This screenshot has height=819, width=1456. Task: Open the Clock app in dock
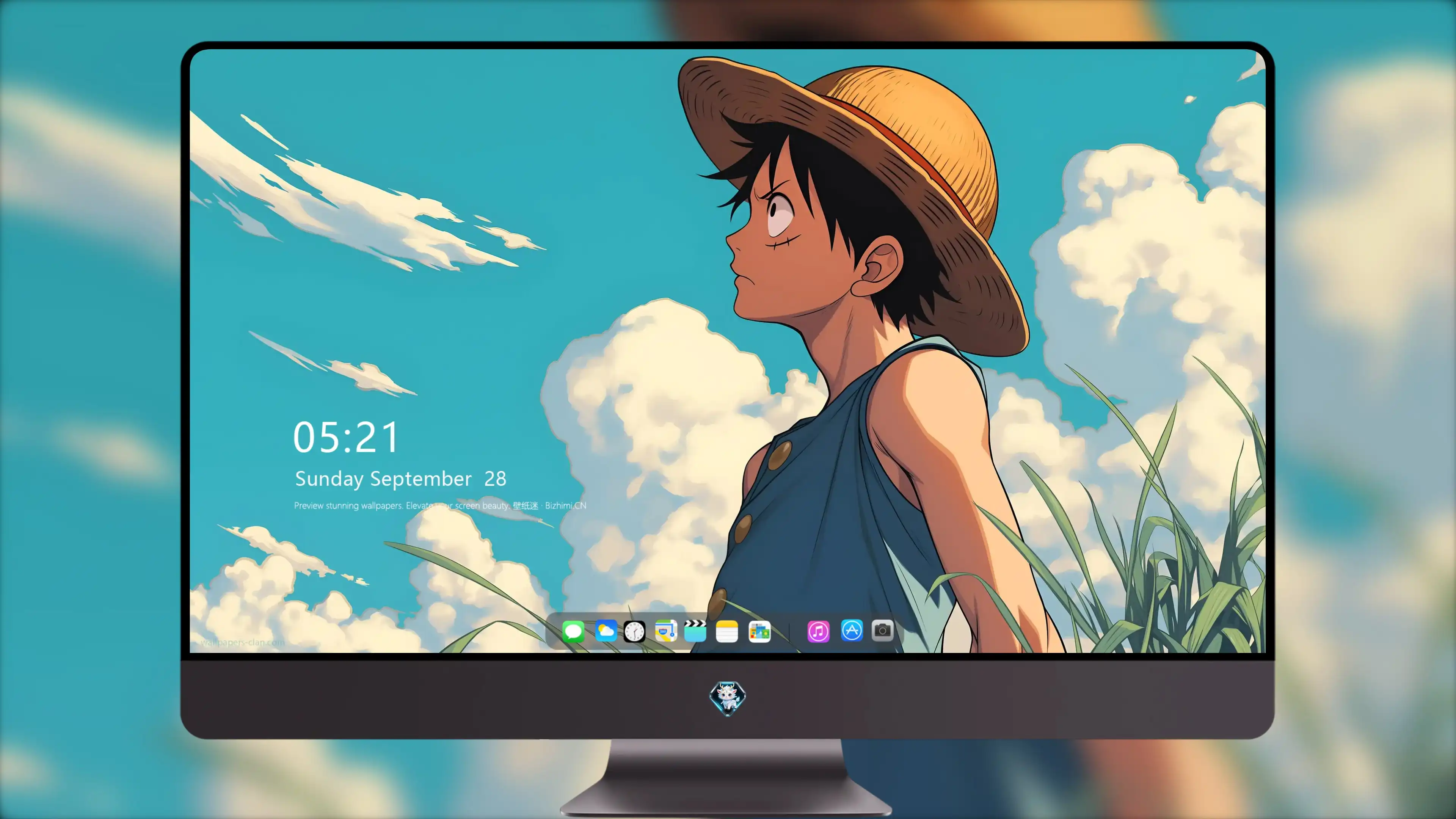634,631
